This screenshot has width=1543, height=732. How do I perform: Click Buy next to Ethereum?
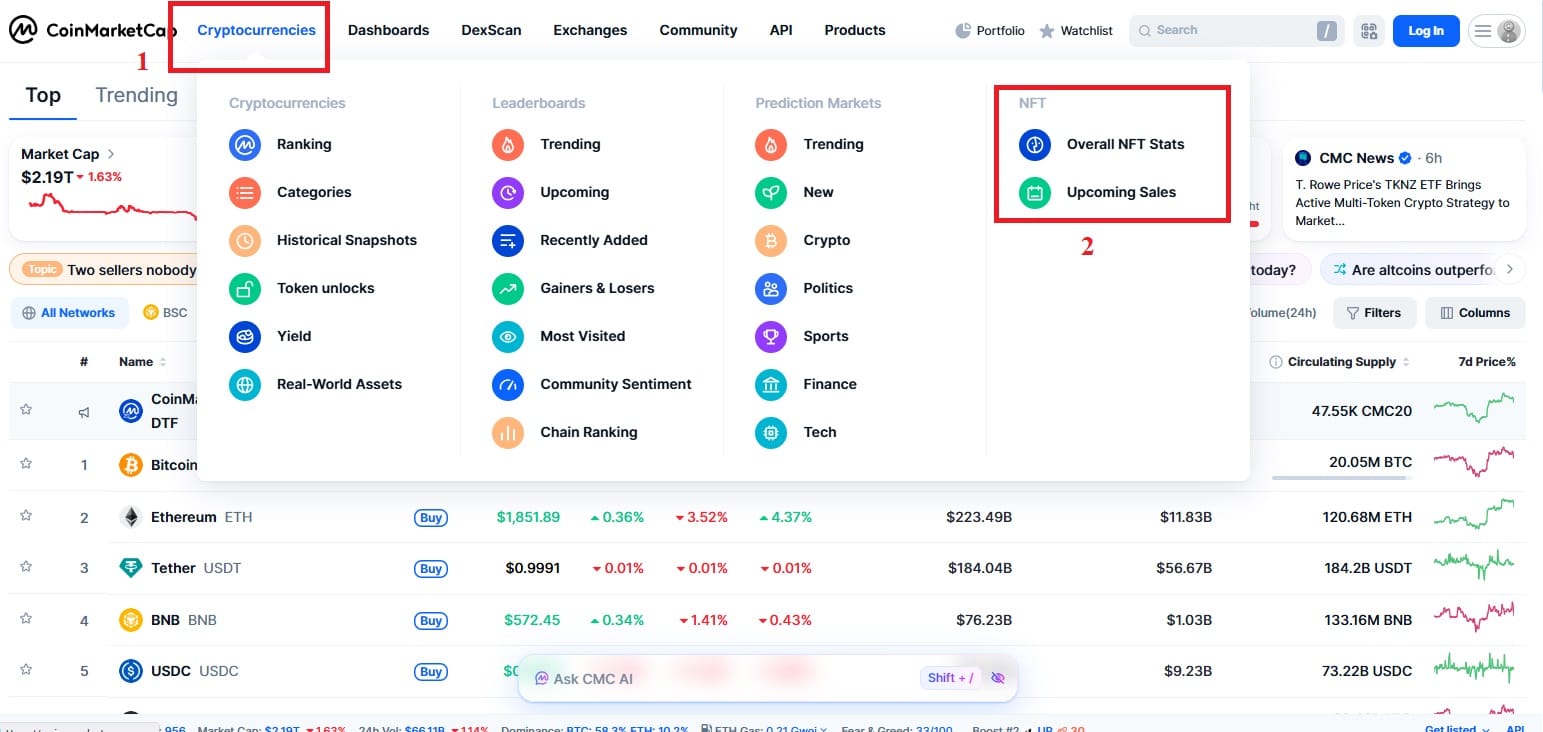[x=431, y=517]
